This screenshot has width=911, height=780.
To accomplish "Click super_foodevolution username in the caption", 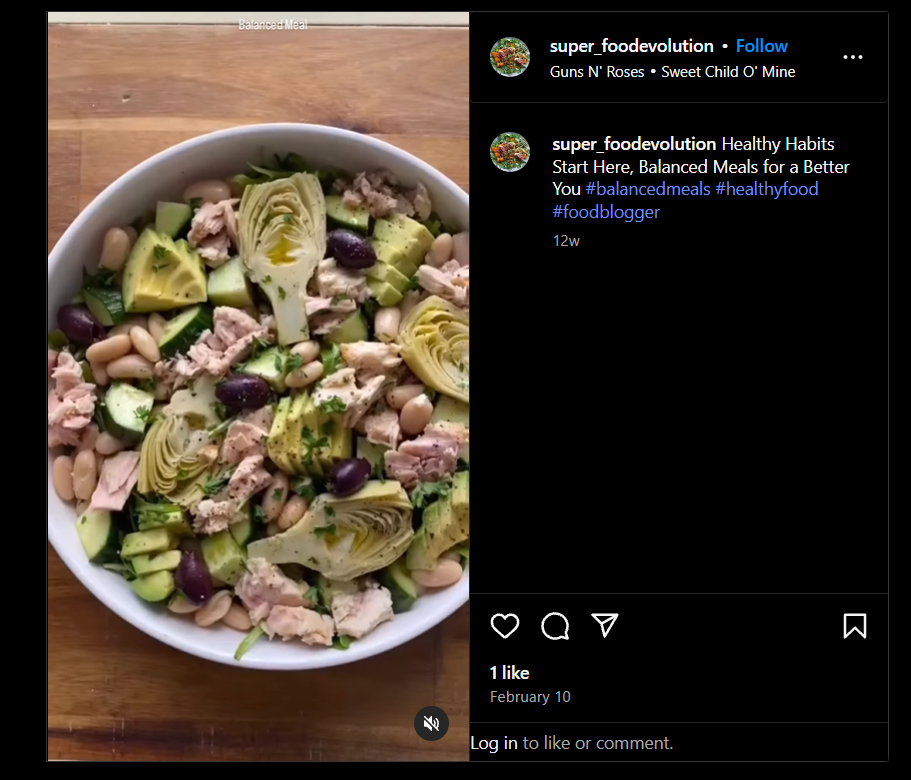I will [634, 144].
